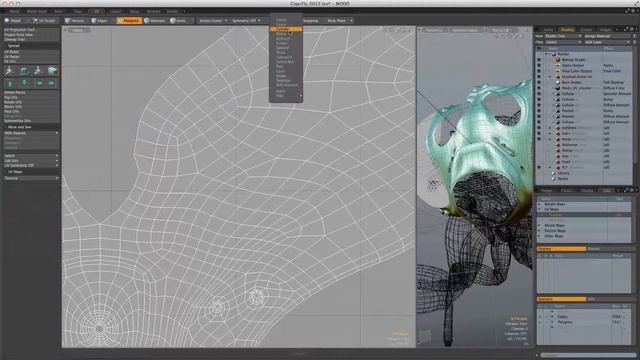The width and height of the screenshot is (640, 360).
Task: Toggle visibility eye for Matcap Shader
Action: pyautogui.click(x=539, y=60)
